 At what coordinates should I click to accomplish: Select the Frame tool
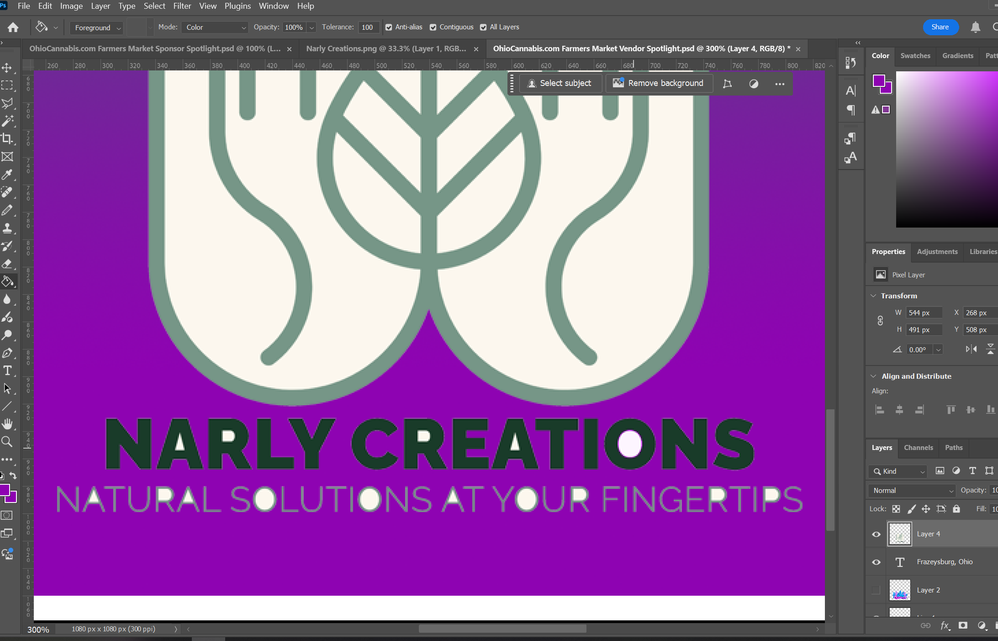8,157
